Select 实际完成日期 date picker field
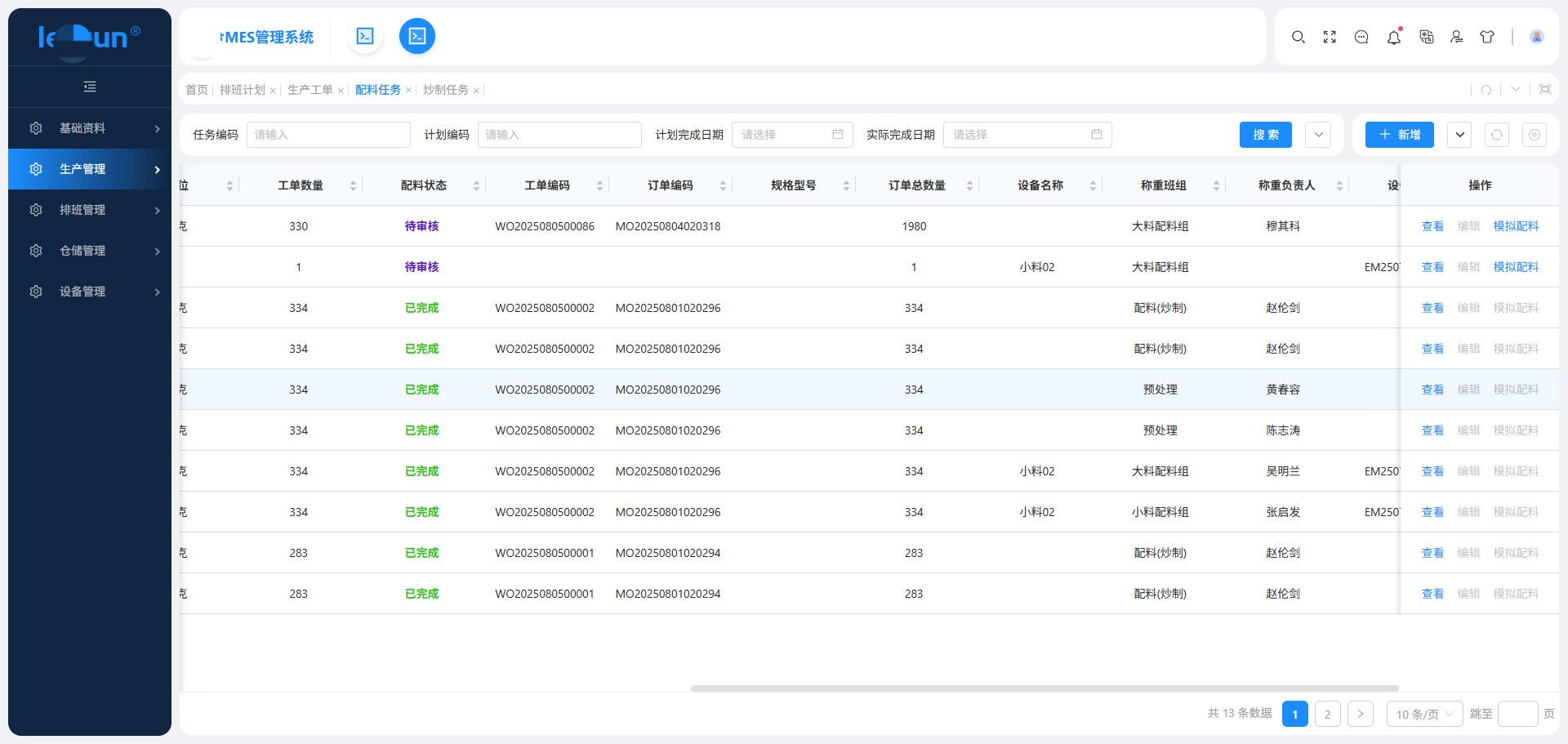Image resolution: width=1568 pixels, height=744 pixels. [1027, 135]
